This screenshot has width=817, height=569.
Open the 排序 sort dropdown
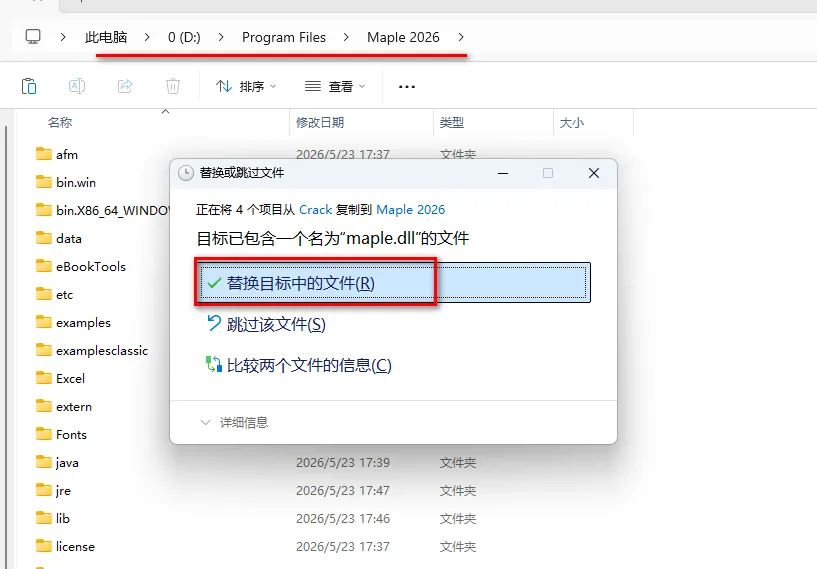click(245, 86)
